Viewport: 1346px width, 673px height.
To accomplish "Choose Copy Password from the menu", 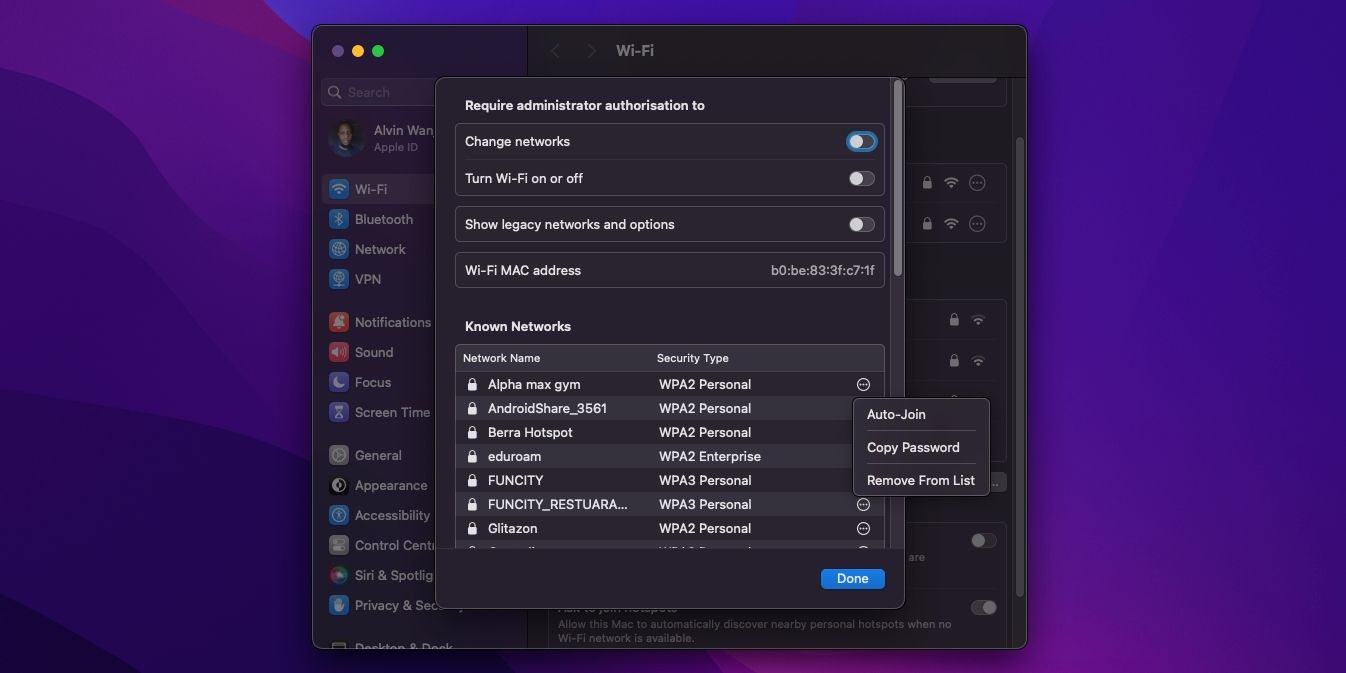I will pyautogui.click(x=913, y=447).
